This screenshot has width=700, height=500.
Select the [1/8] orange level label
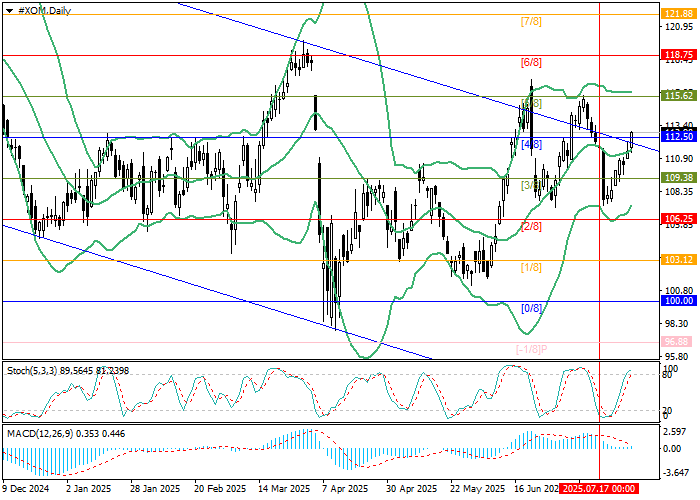(532, 267)
